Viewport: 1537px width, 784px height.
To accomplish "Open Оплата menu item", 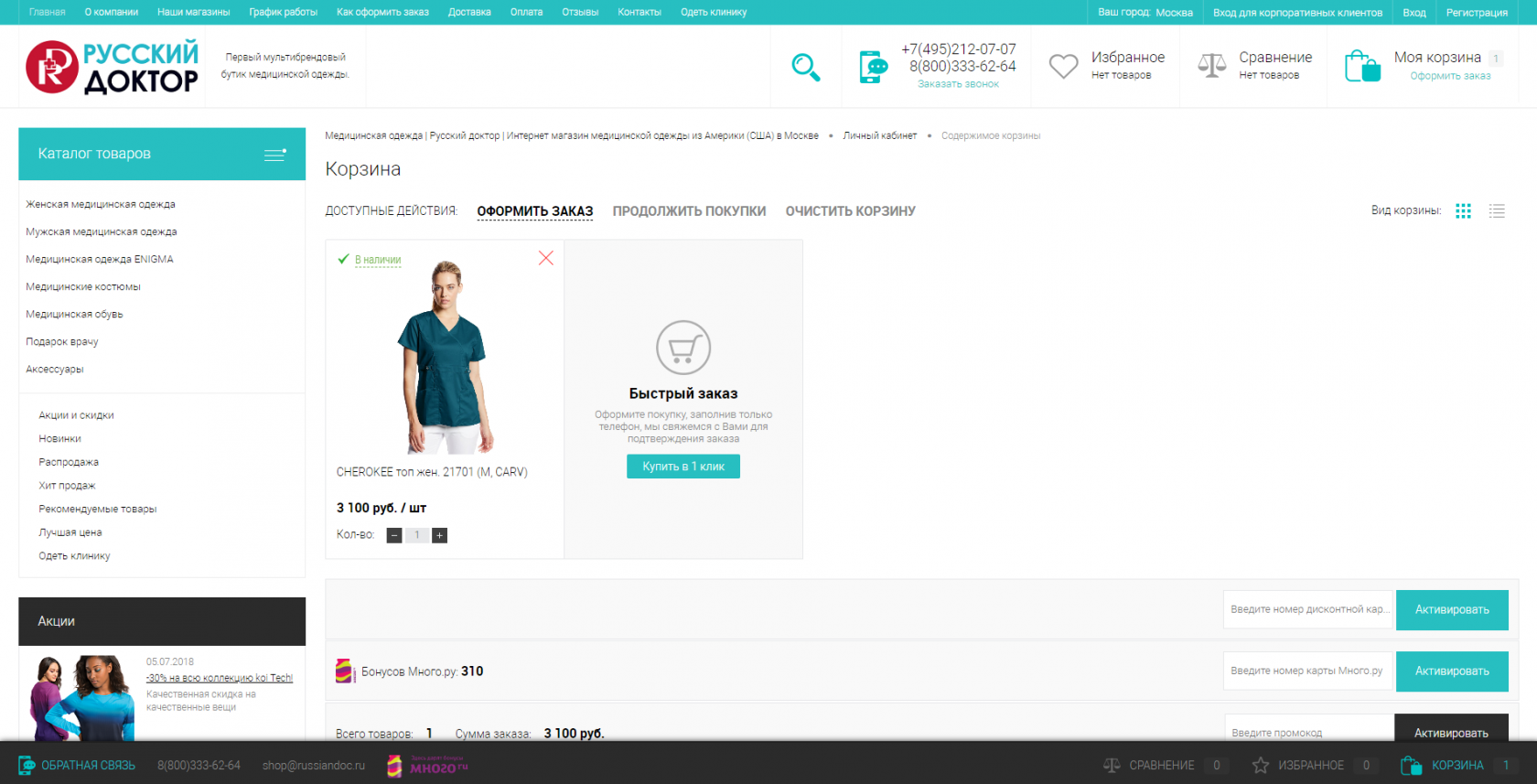I will (526, 13).
